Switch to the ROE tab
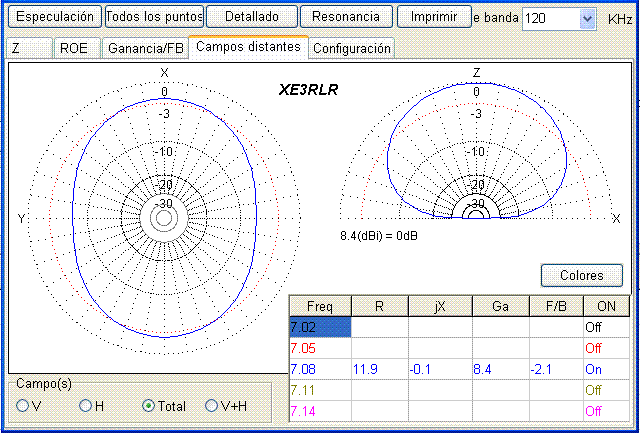The image size is (640, 433). coord(77,48)
